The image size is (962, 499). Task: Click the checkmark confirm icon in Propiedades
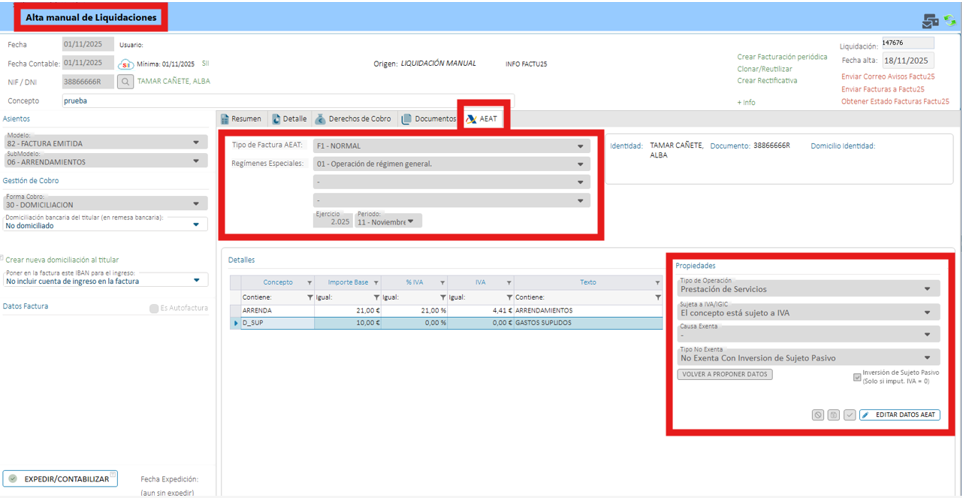[849, 415]
